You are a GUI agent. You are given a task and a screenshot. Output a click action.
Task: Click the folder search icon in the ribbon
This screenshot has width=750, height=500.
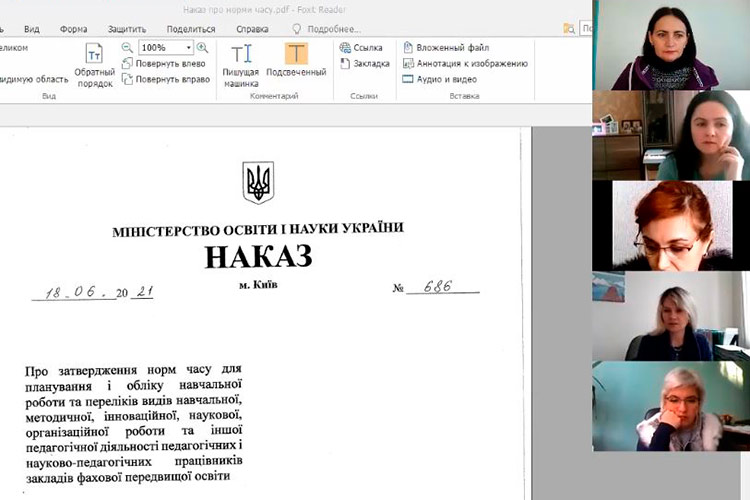(x=569, y=29)
